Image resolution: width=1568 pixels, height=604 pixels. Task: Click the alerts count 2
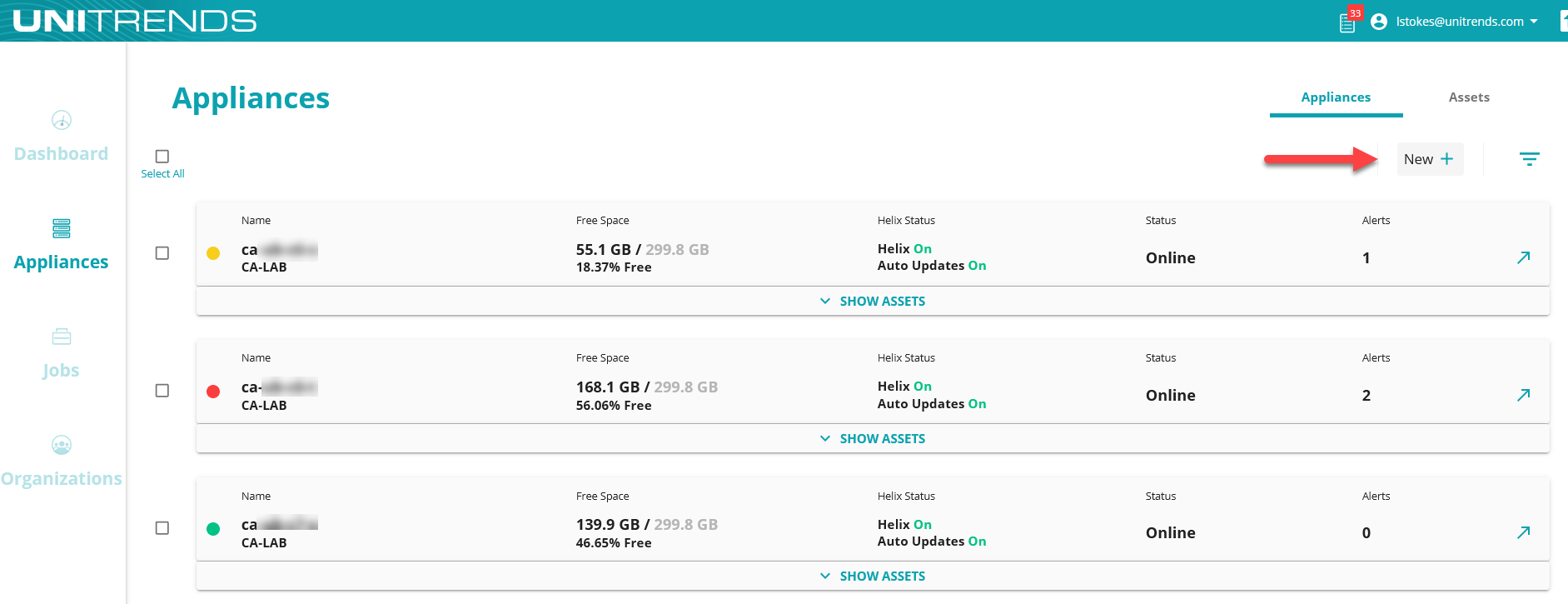click(1366, 396)
